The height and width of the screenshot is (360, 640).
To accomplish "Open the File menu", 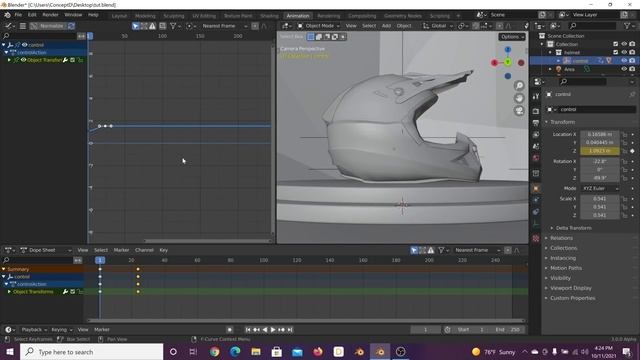I will pos(18,15).
